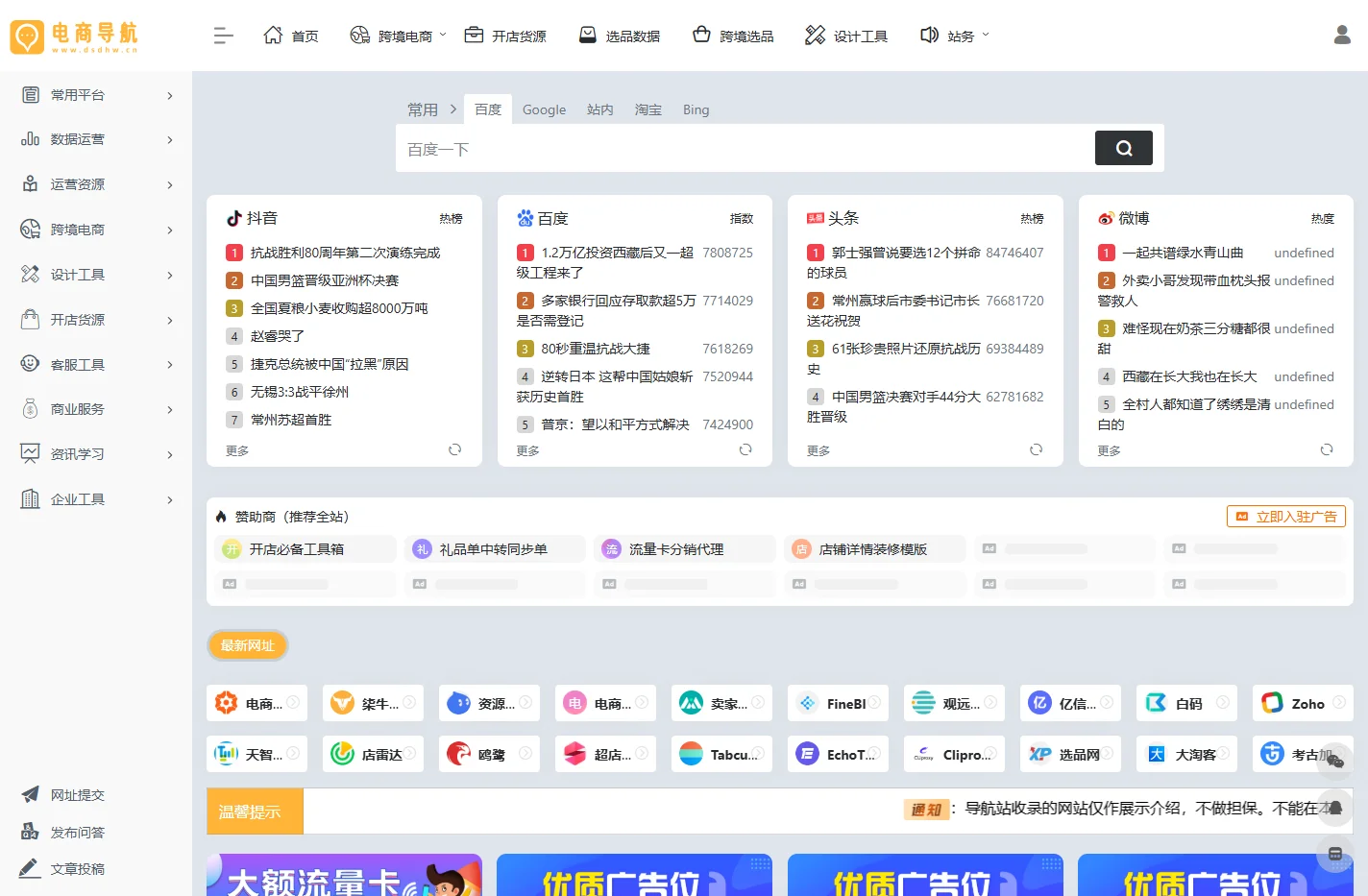Open the user profile icon

tap(1342, 36)
